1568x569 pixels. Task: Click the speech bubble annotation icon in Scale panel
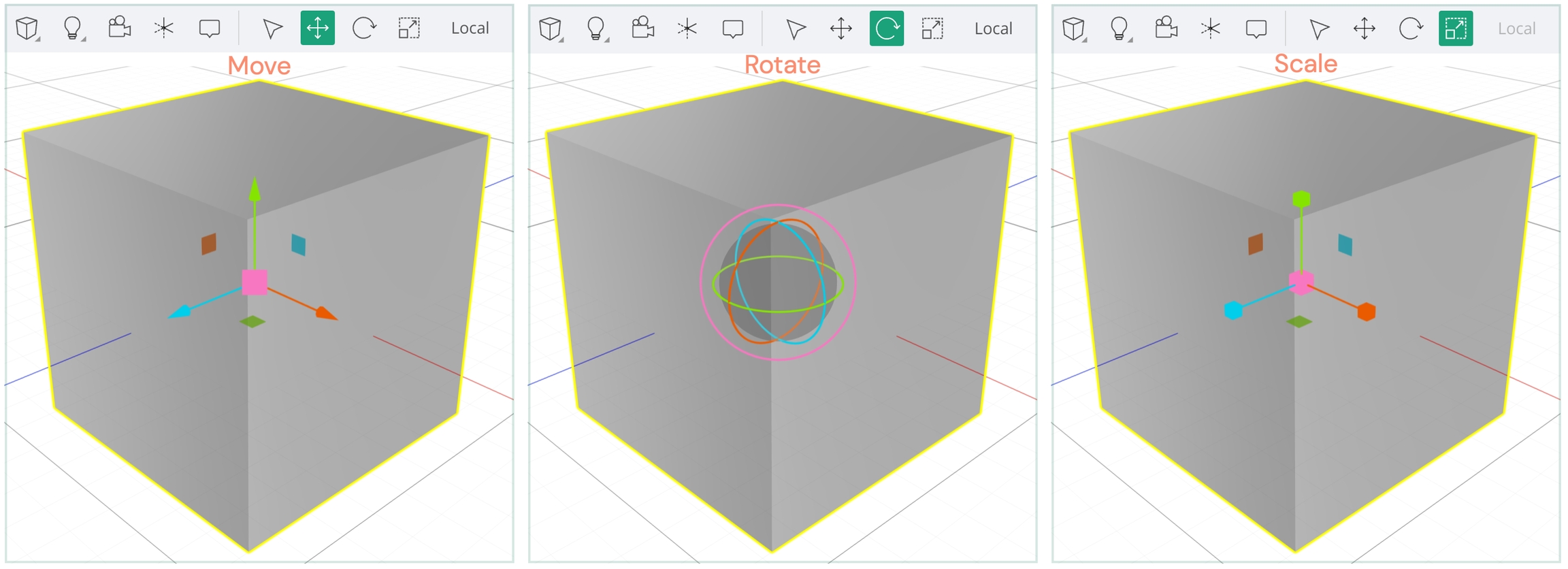coord(1256,29)
